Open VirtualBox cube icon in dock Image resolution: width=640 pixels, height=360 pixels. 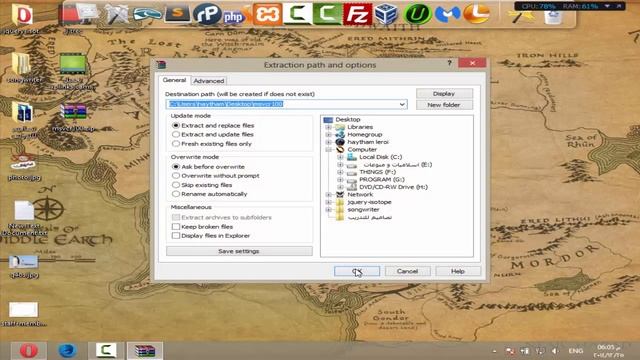[x=386, y=14]
